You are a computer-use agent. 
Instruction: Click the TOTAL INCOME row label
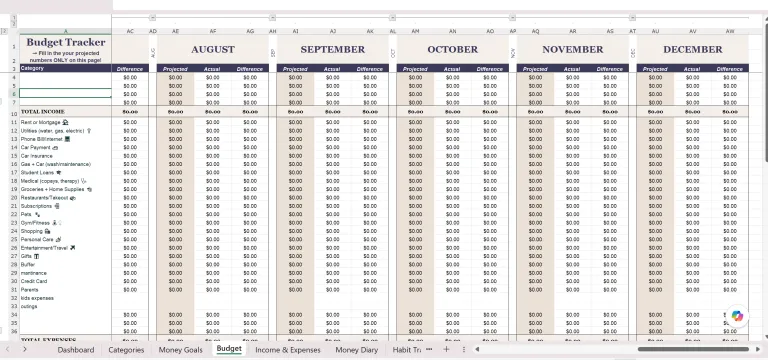click(x=65, y=112)
